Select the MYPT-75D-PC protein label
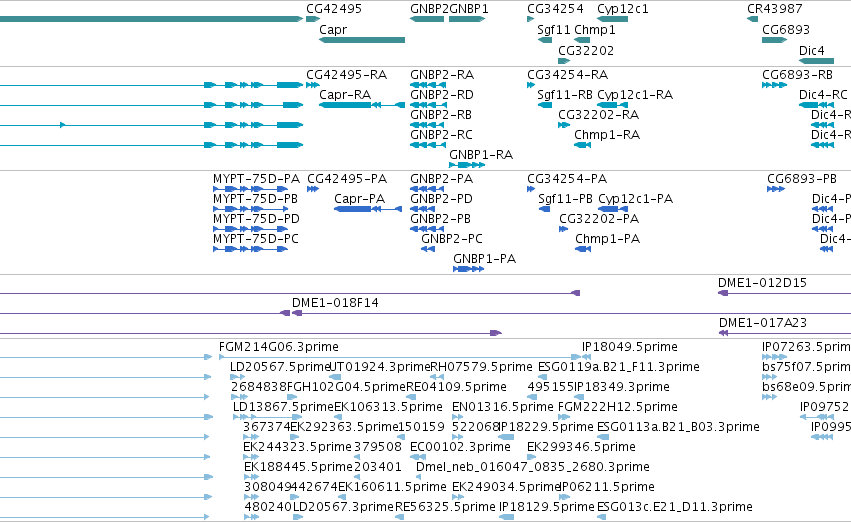Image resolution: width=851 pixels, height=522 pixels. [256, 239]
